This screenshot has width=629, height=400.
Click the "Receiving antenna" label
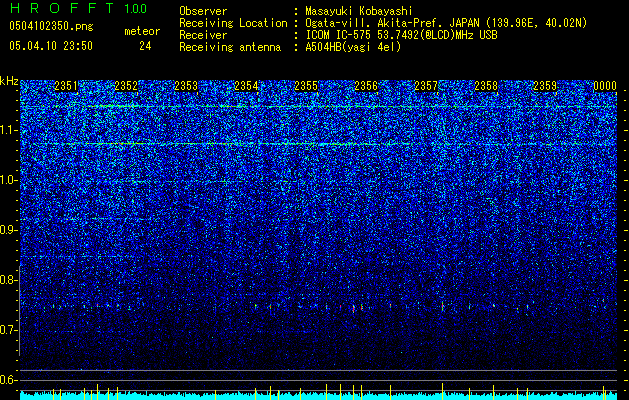pos(230,47)
